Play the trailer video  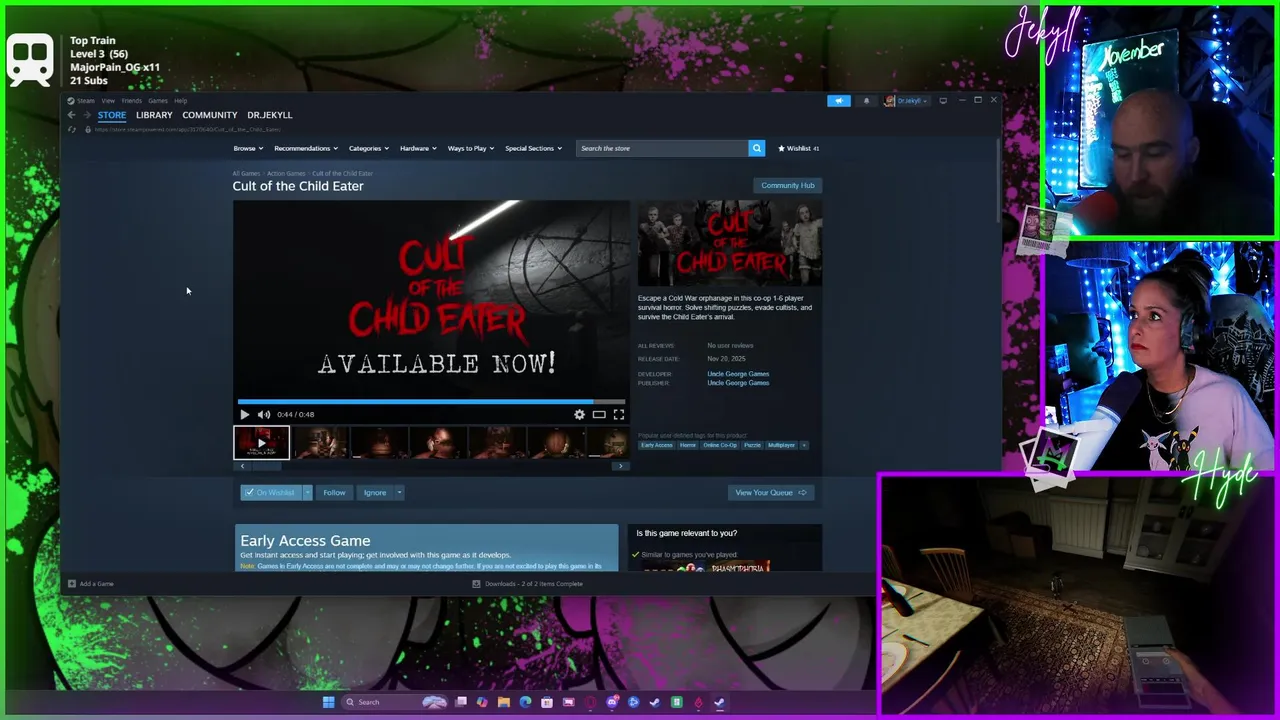[244, 414]
